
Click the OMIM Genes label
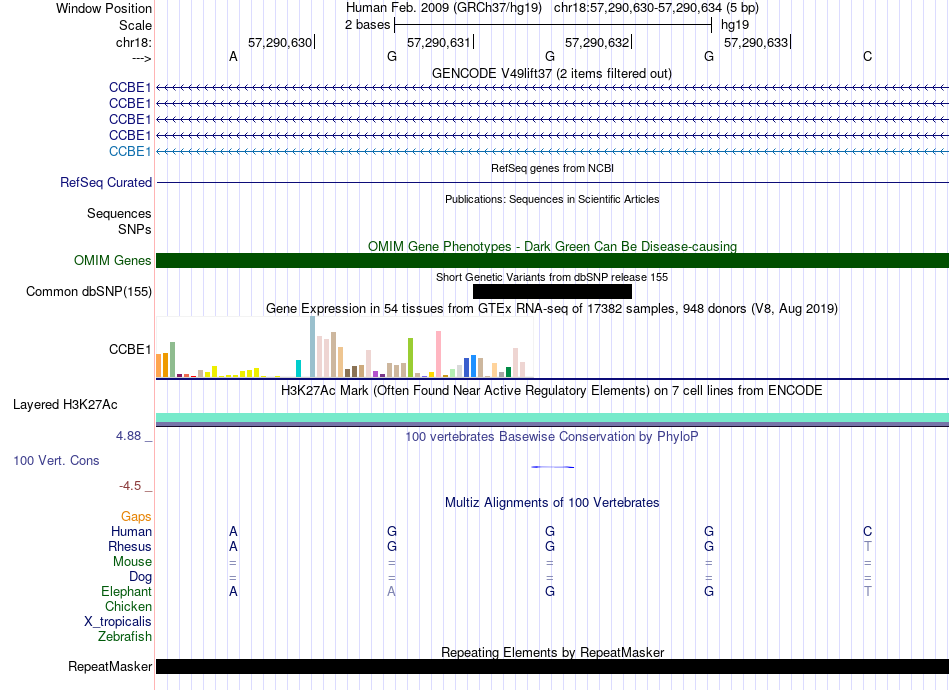[x=113, y=260]
